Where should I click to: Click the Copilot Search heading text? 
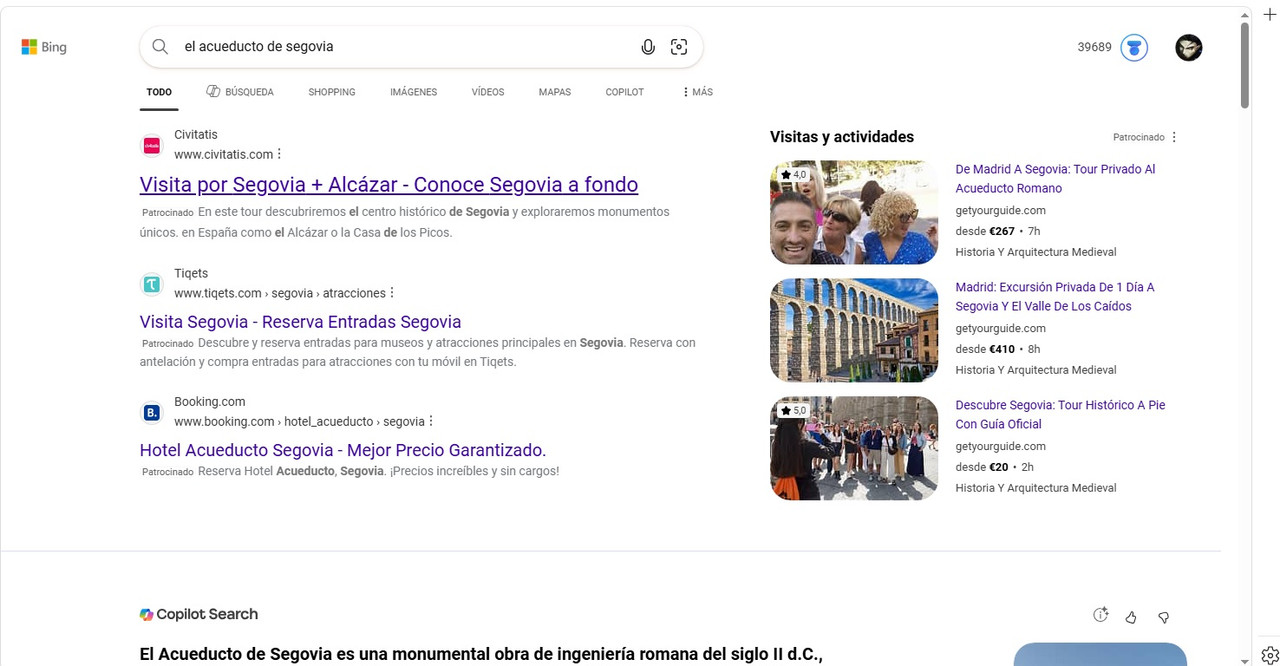(x=207, y=614)
